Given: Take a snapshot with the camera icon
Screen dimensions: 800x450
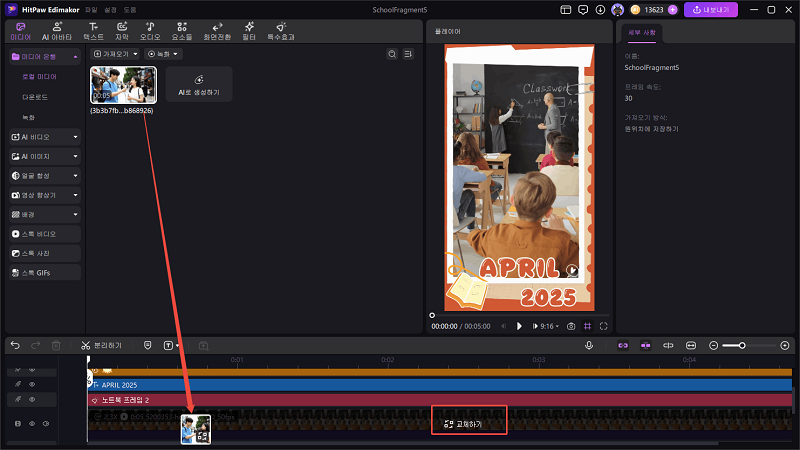Looking at the screenshot, I should click(571, 326).
